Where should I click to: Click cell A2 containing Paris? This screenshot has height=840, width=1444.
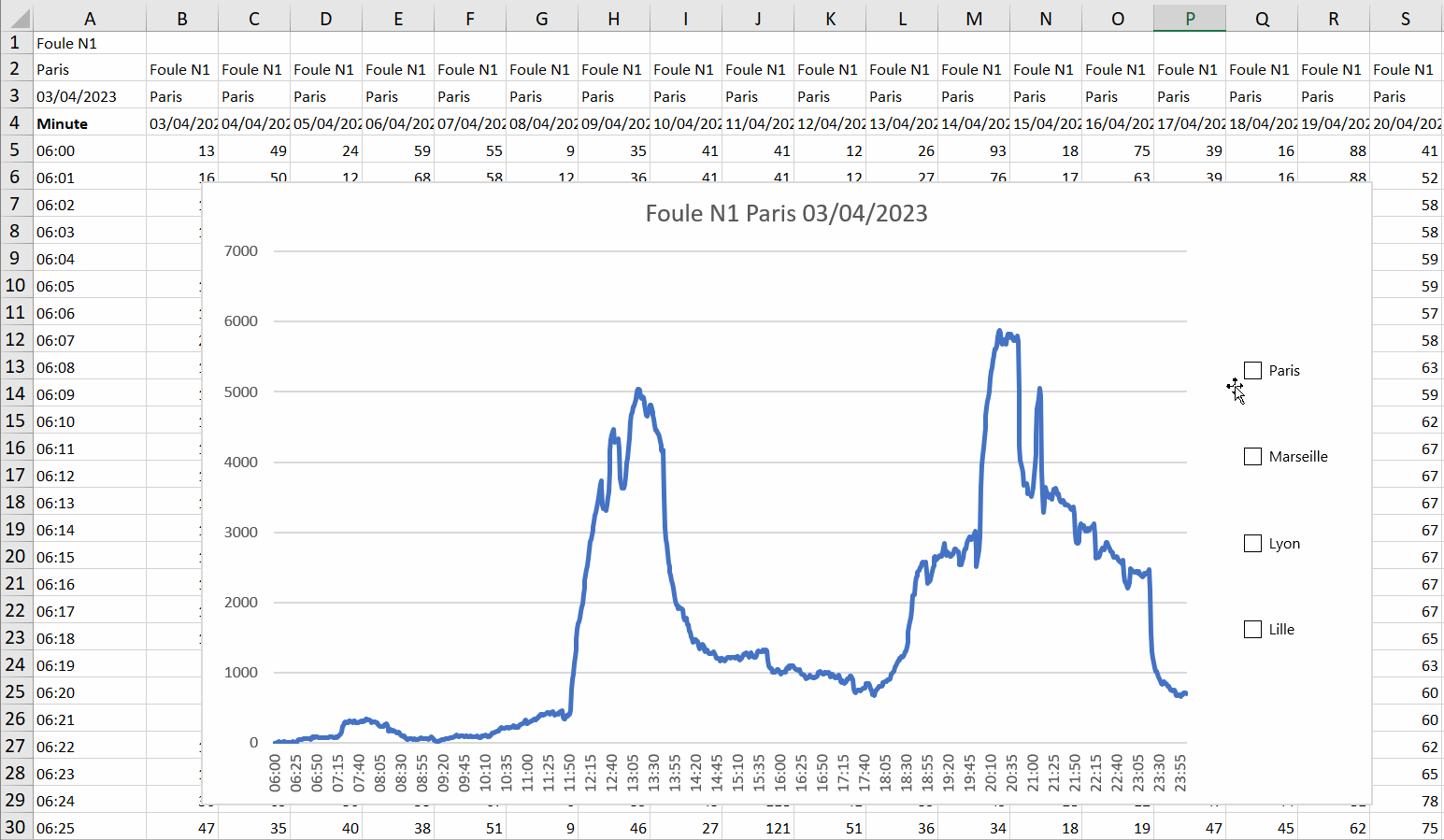click(x=90, y=69)
